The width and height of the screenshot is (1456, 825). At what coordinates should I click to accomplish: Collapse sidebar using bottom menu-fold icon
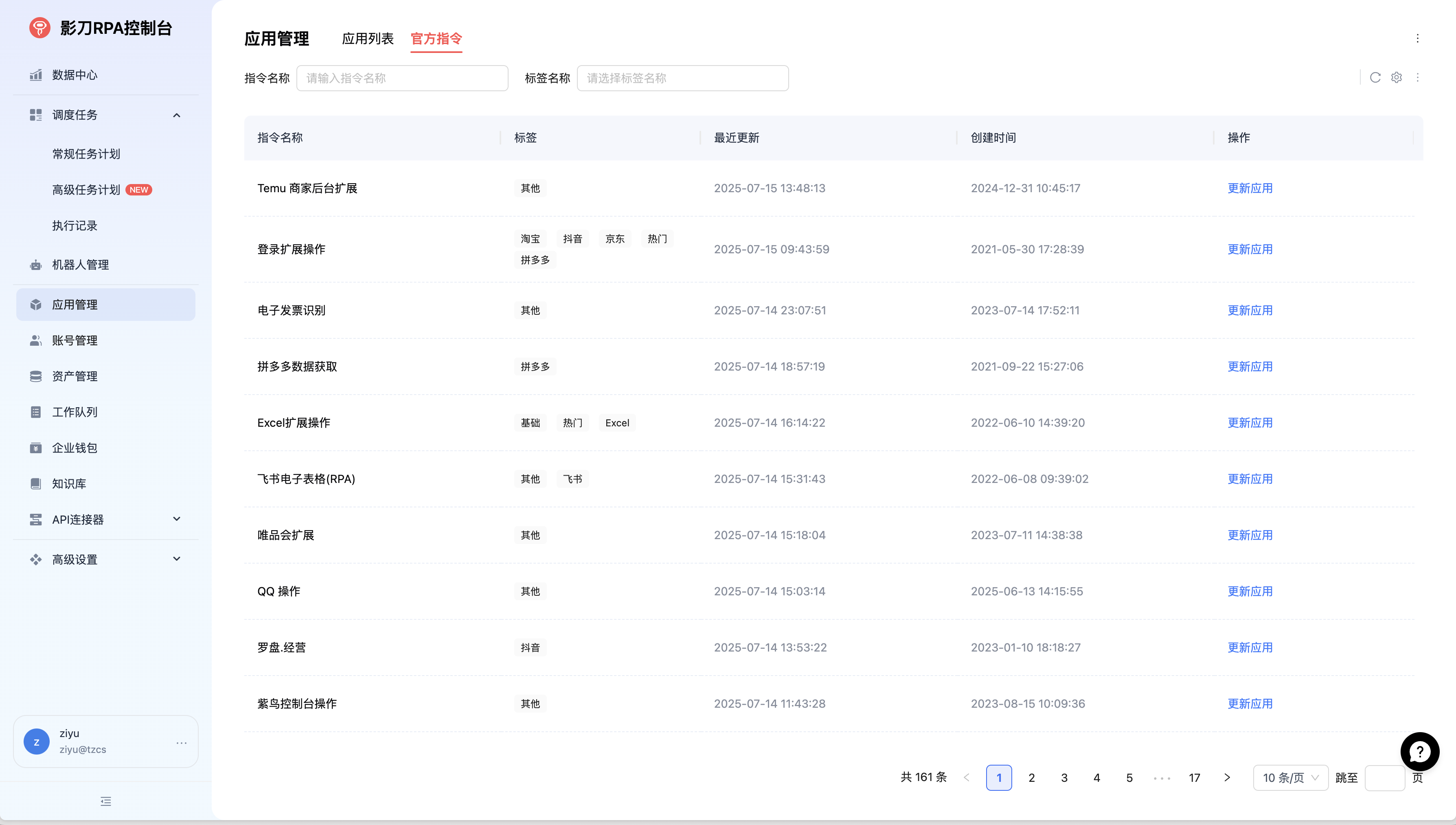[106, 801]
